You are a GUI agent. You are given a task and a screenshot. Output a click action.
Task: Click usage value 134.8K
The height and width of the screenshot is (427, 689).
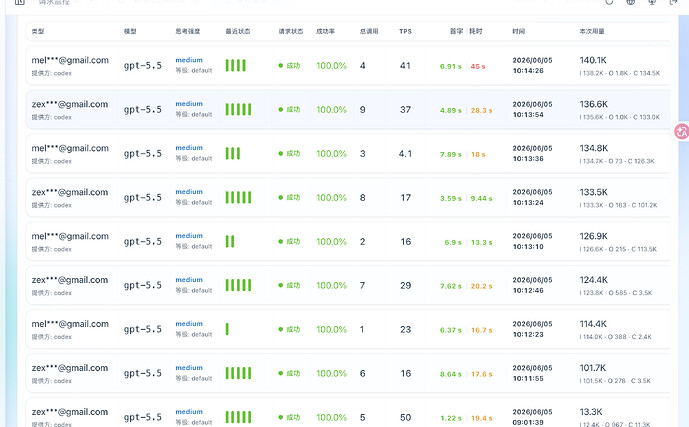coord(594,148)
